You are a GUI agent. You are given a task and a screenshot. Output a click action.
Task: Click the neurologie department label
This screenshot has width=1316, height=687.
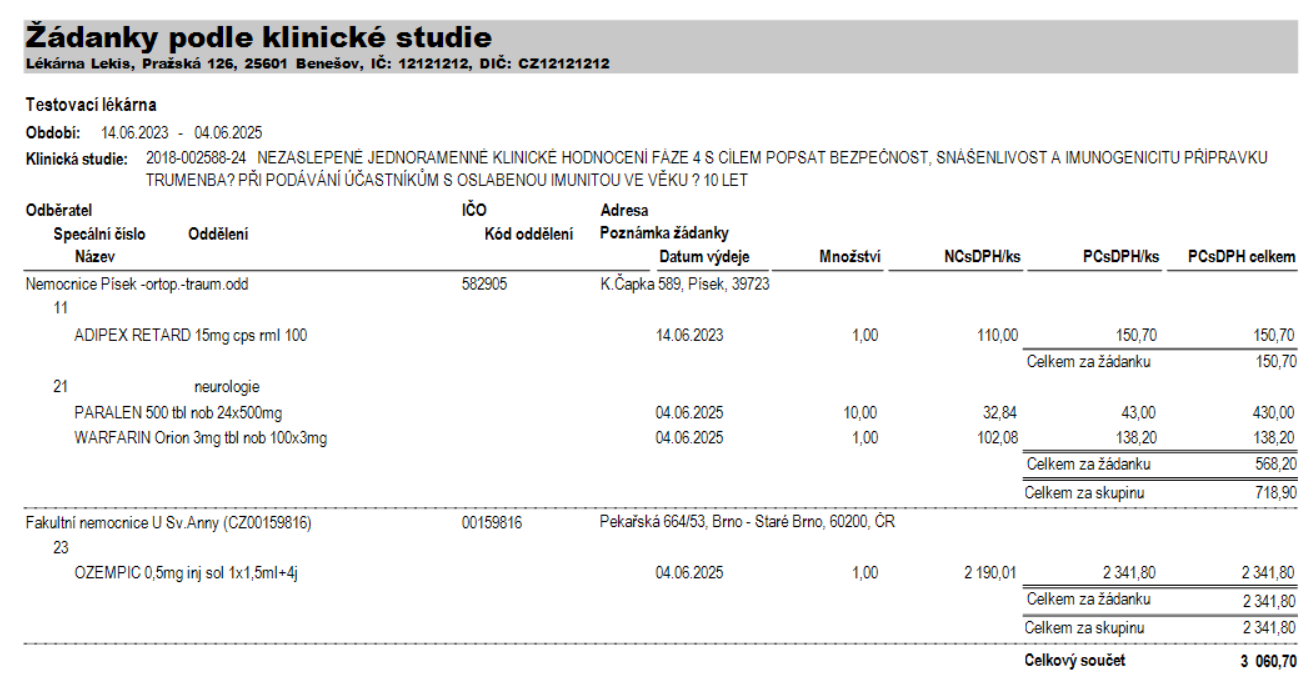(x=227, y=387)
